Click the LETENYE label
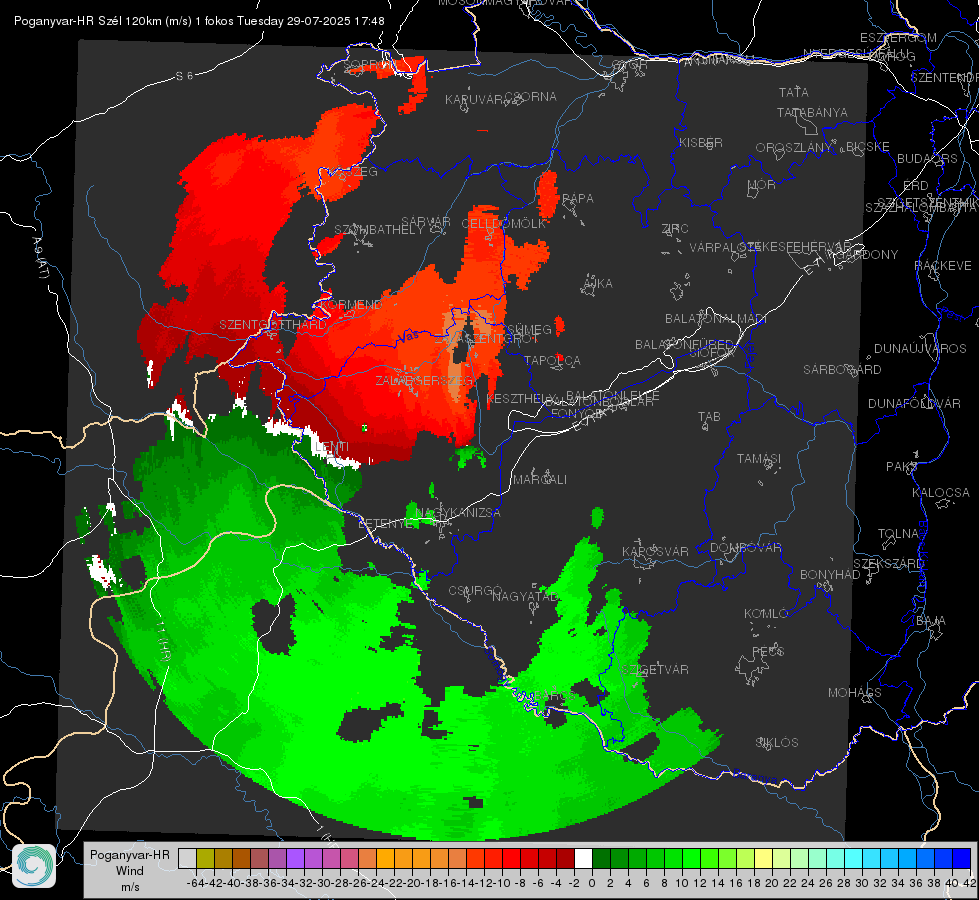Screen dimensions: 979x900 (x=385, y=523)
